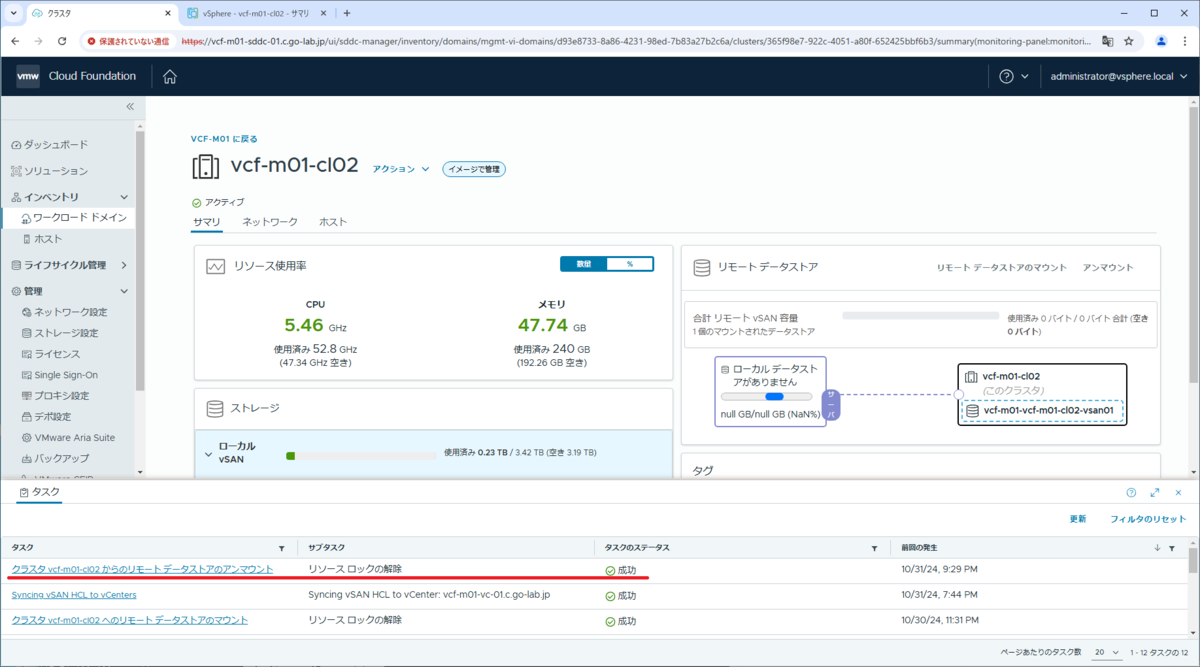Viewport: 1200px width, 667px height.
Task: Filter the 前回の発生 column
Action: pos(1172,548)
